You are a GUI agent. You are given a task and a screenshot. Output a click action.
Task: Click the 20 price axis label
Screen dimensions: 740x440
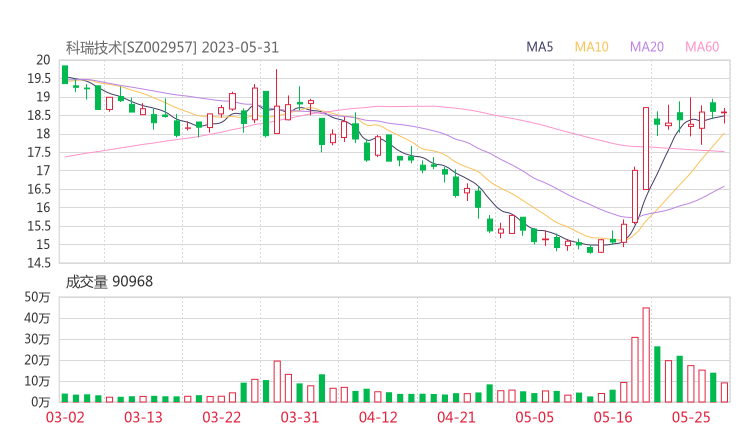43,60
